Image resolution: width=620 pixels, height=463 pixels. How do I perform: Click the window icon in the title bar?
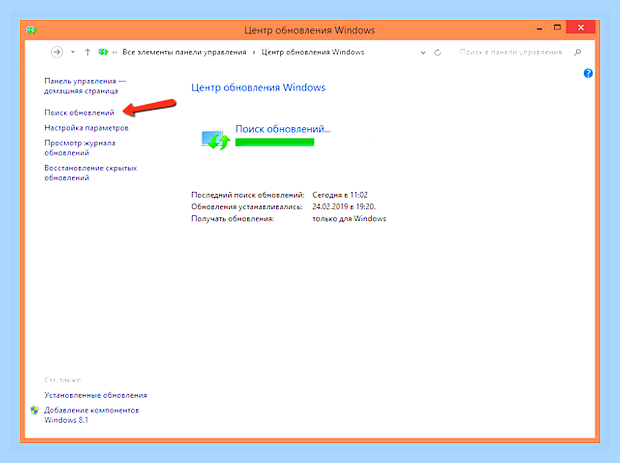pyautogui.click(x=31, y=30)
